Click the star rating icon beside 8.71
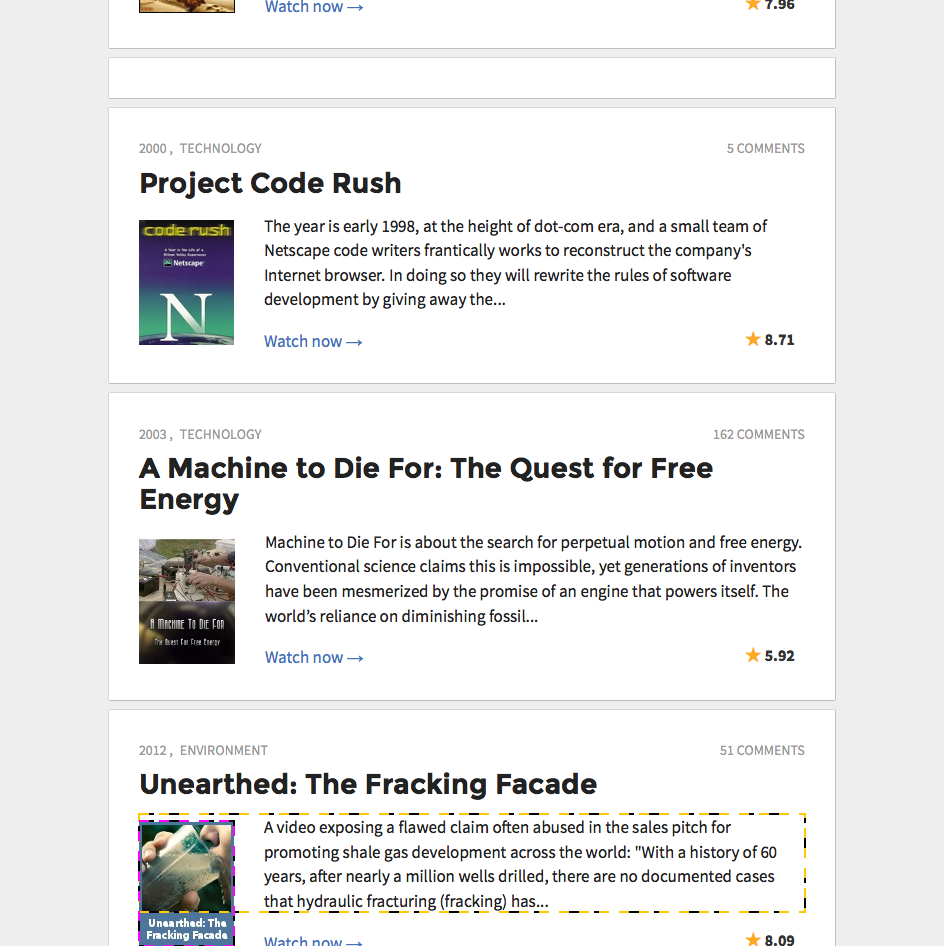This screenshot has width=944, height=946. click(752, 339)
